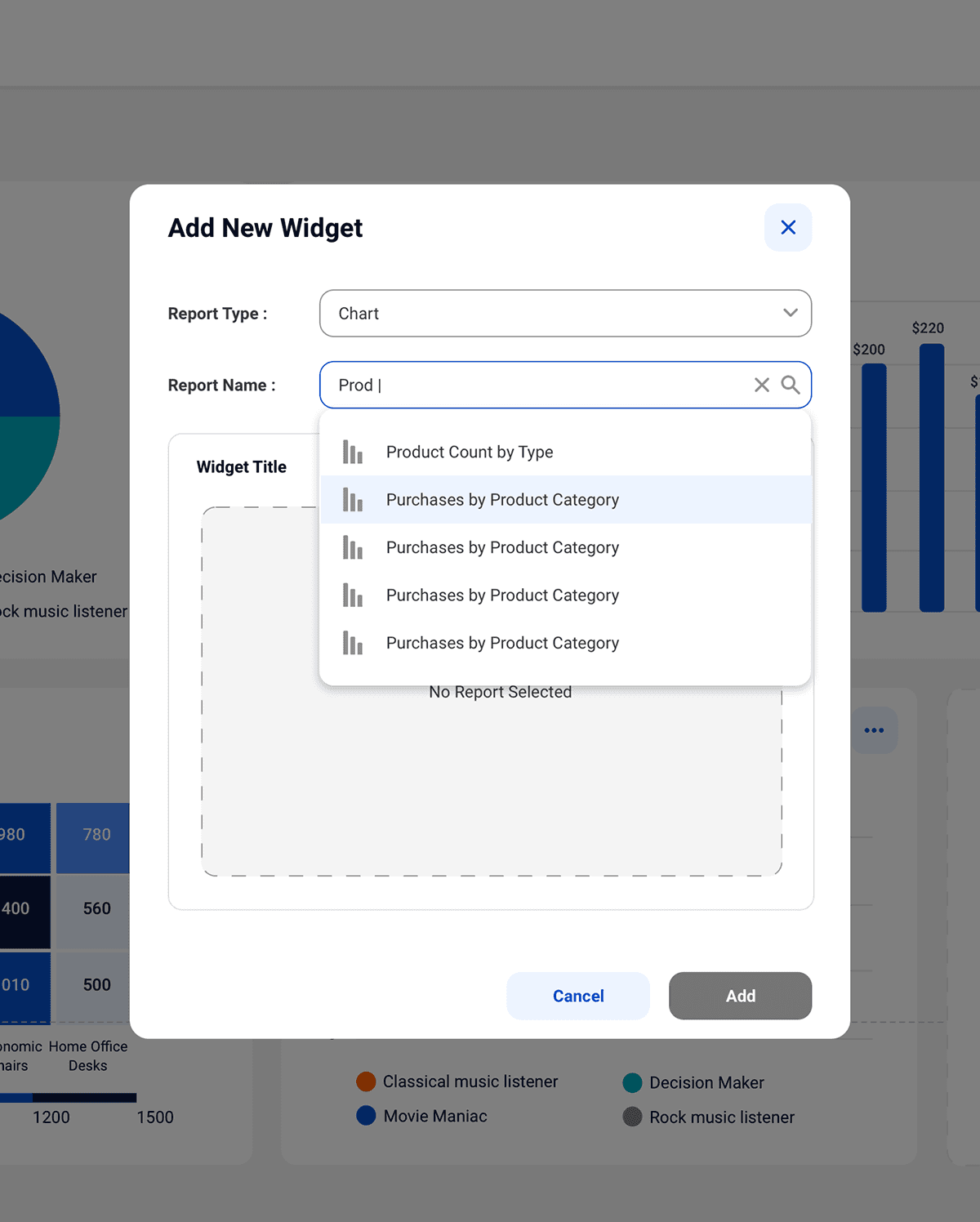Screen dimensions: 980x1222
Task: Click the 500 heatmap cell
Action: pyautogui.click(x=93, y=987)
